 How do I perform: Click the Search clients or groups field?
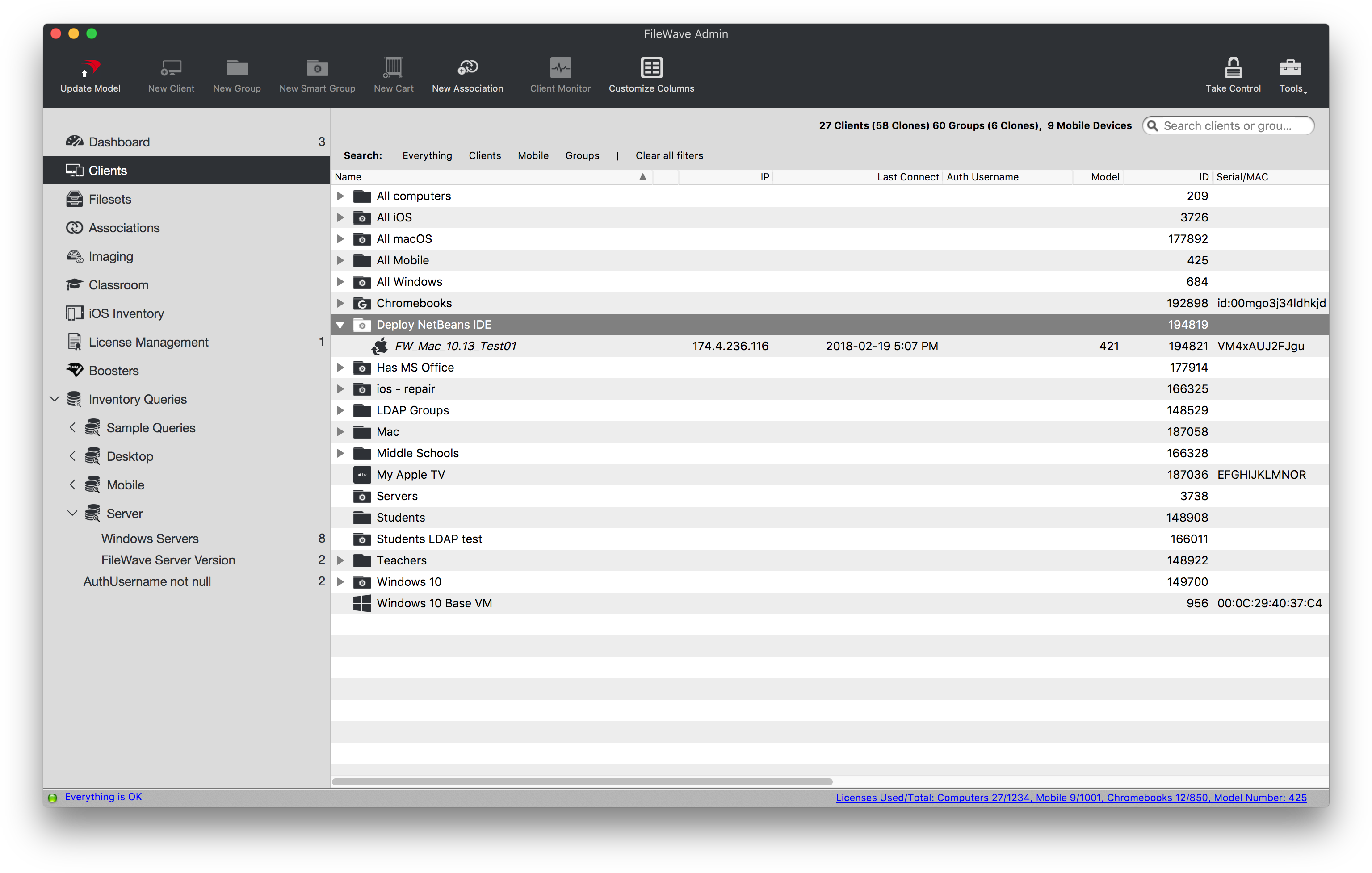pos(1234,126)
